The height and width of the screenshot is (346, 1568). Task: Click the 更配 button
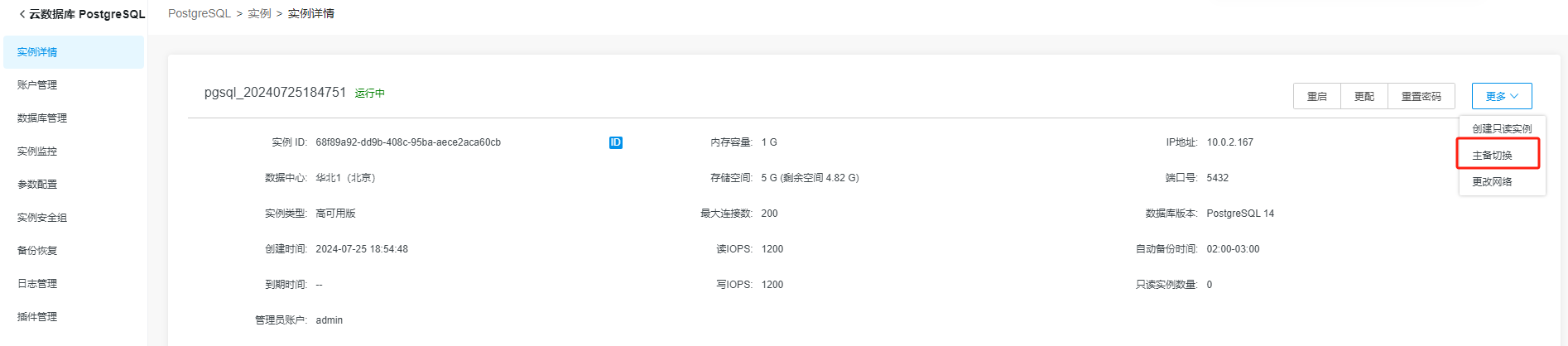(1364, 97)
